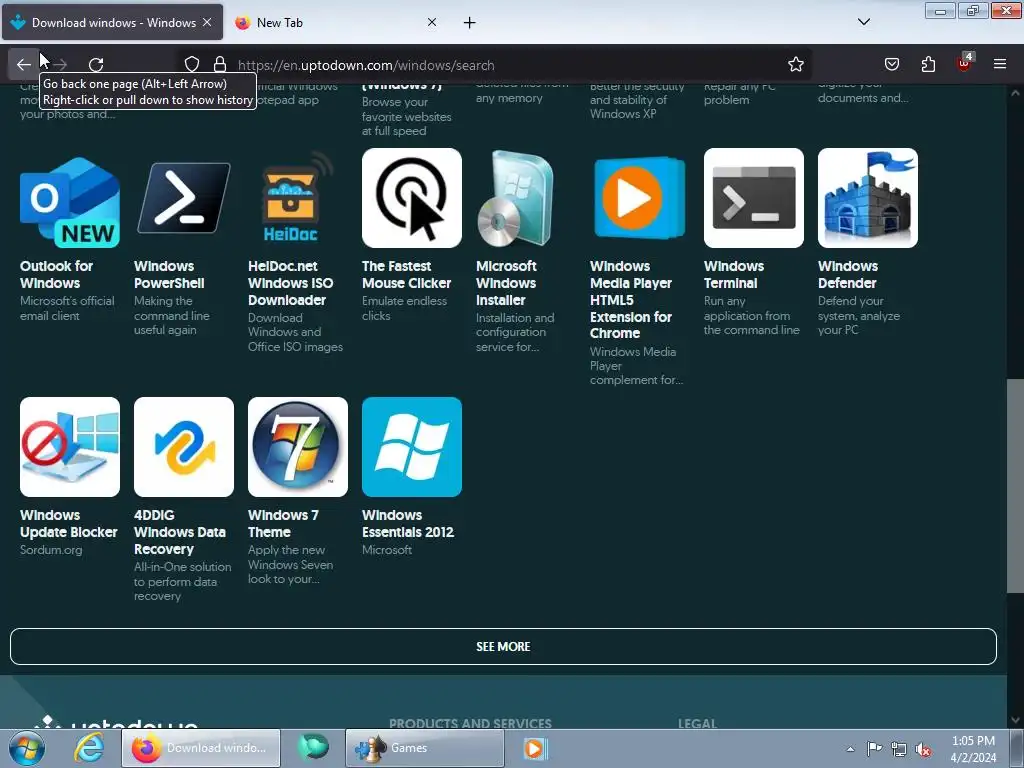
Task: Open the tracking protection shield icon
Action: tap(191, 64)
